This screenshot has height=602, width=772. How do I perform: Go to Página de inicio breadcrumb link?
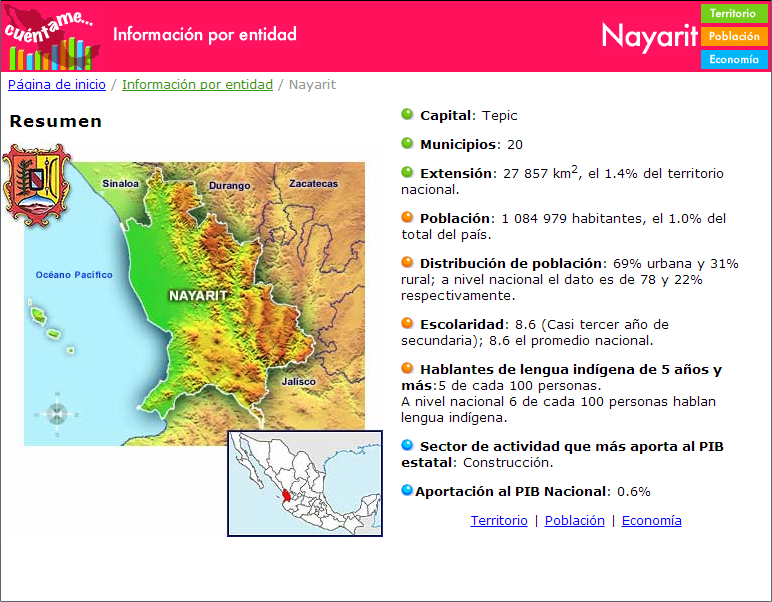click(x=57, y=85)
